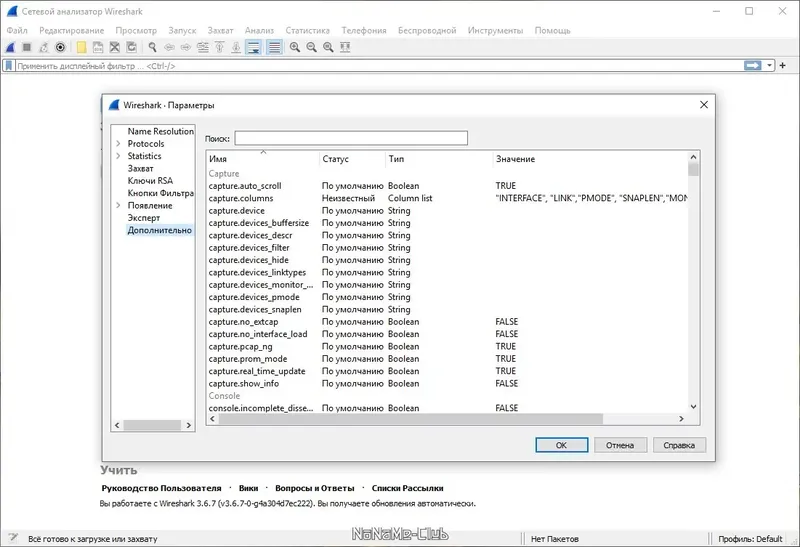Toggle auto-scroll during live capture icon

254,47
